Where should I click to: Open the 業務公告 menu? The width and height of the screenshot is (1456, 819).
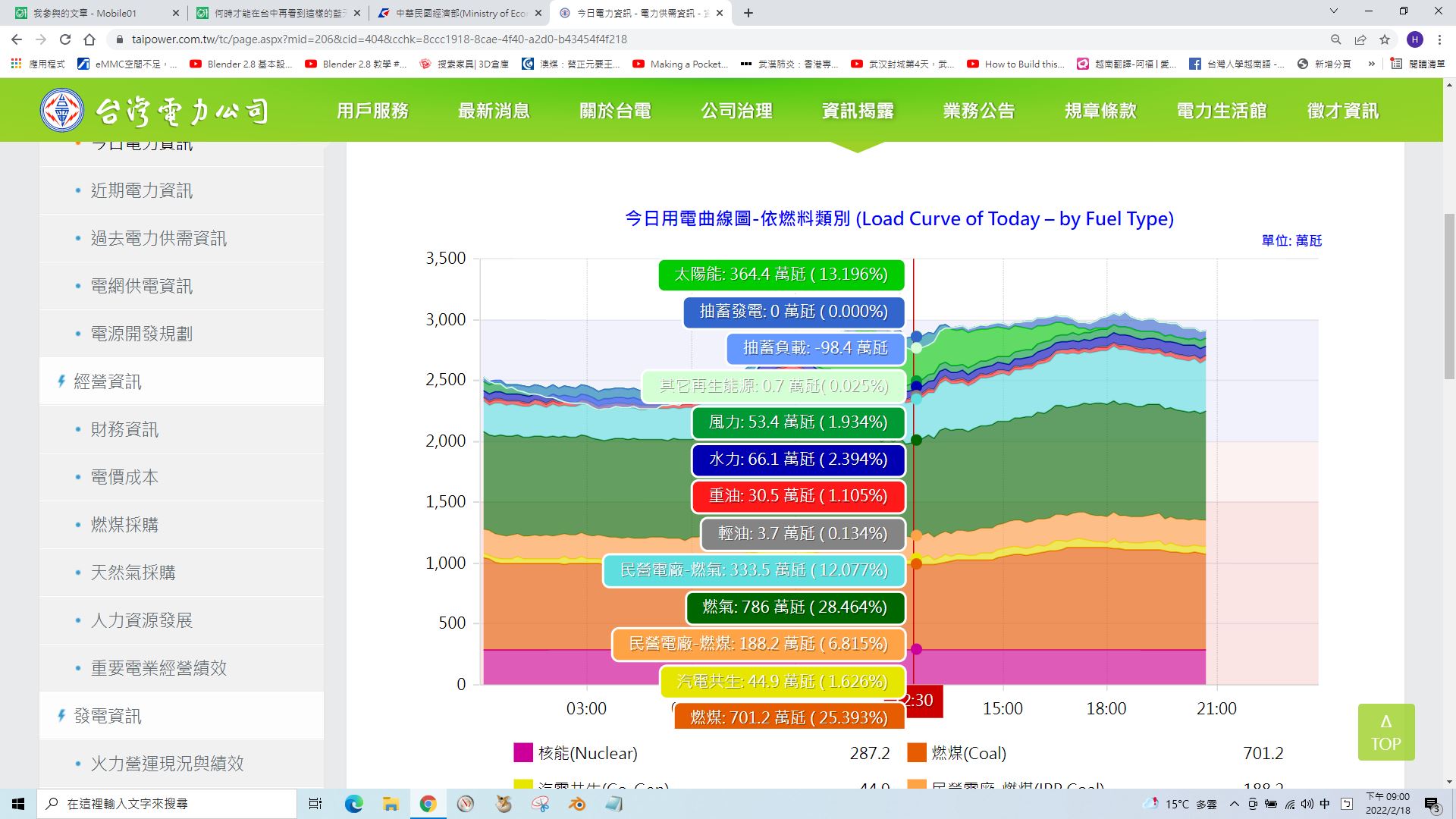979,111
